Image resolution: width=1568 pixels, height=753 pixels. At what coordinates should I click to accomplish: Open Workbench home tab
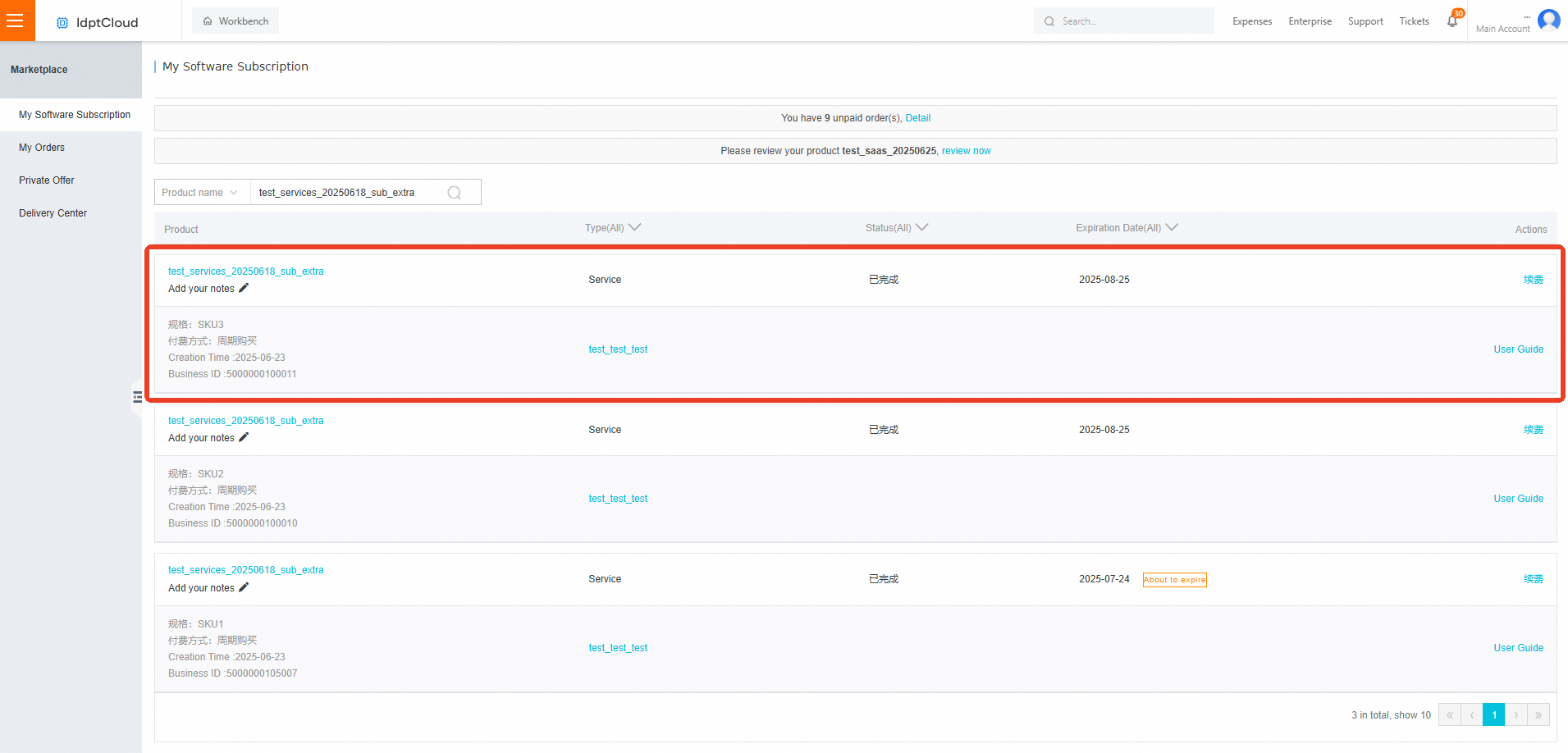click(235, 21)
